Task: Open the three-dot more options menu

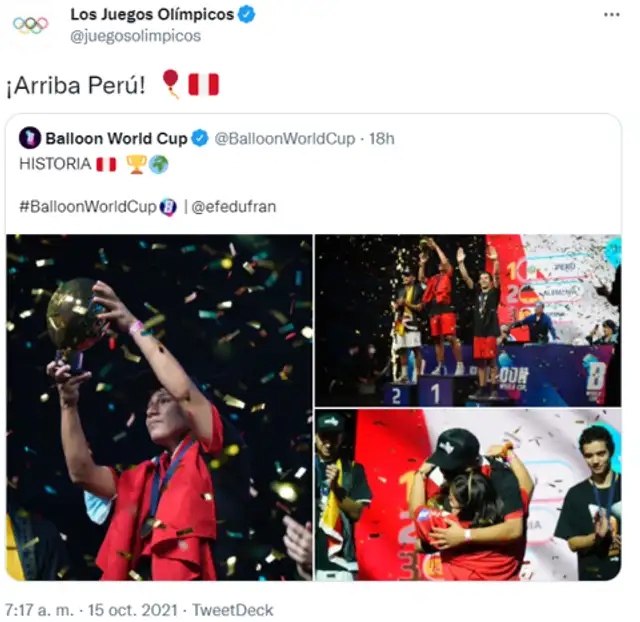Action: [x=611, y=15]
